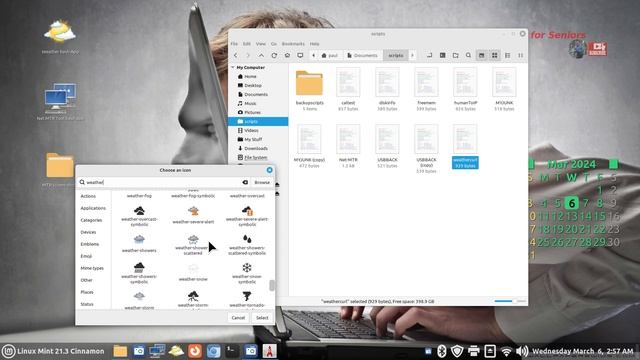Viewport: 640px width, 360px height.
Task: Open Help menu in file manager
Action: [x=314, y=44]
